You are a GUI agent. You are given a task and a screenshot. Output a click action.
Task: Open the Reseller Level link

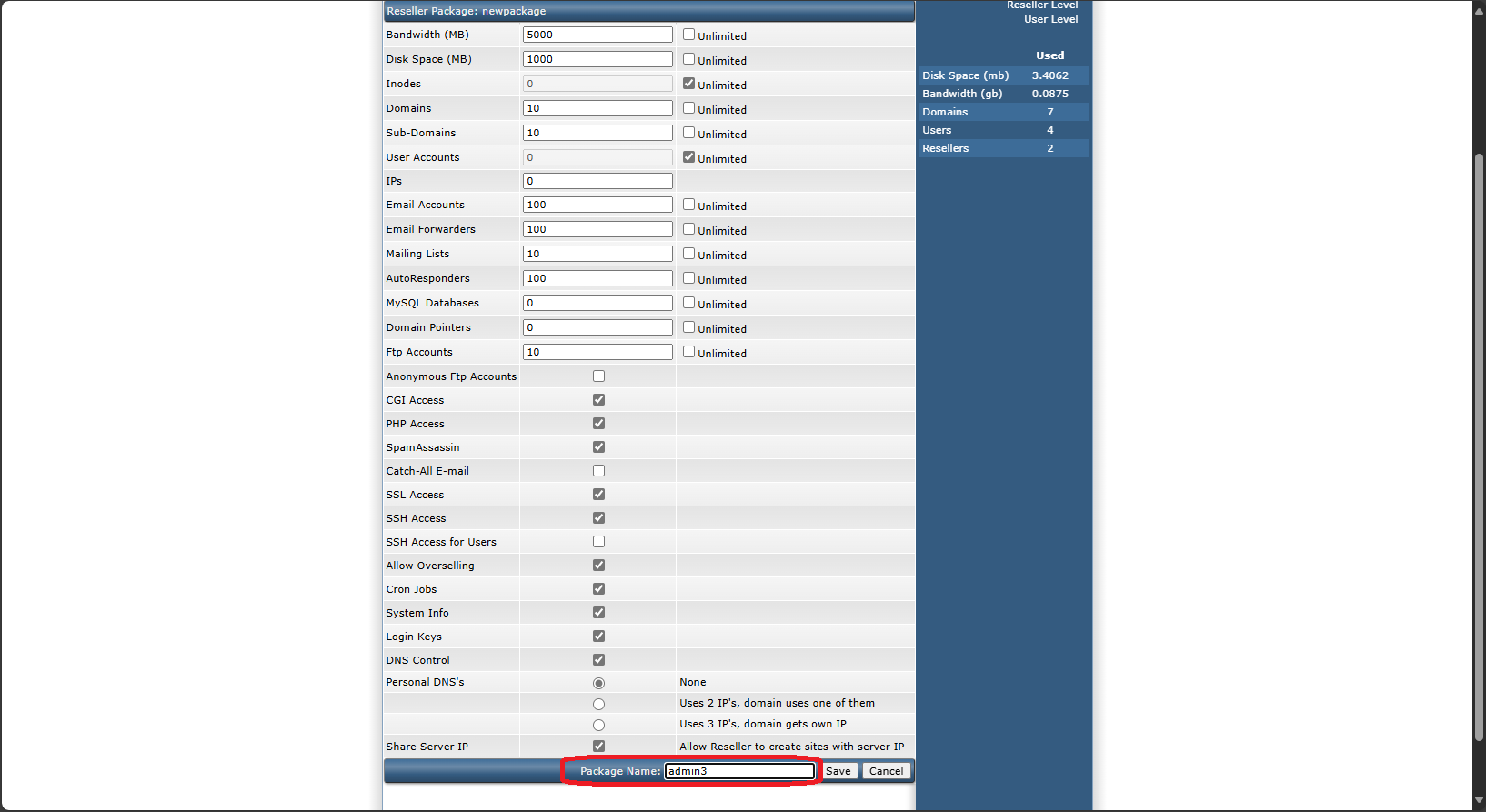1041,5
